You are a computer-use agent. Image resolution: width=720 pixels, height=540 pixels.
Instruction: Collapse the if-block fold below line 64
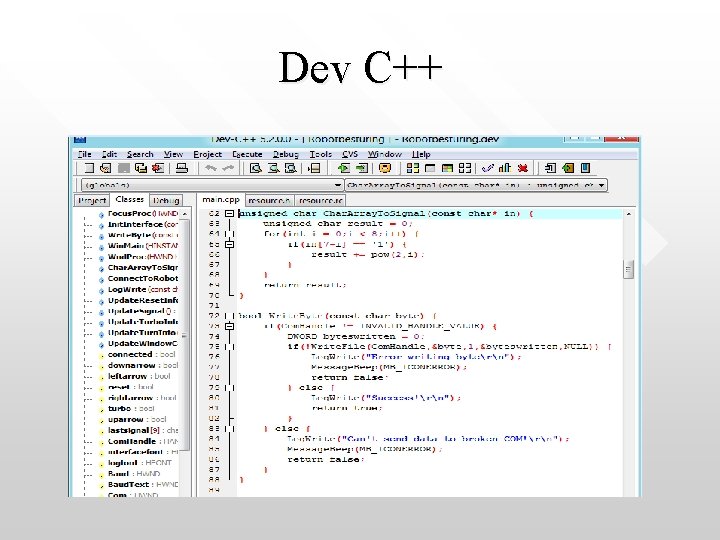coord(229,244)
